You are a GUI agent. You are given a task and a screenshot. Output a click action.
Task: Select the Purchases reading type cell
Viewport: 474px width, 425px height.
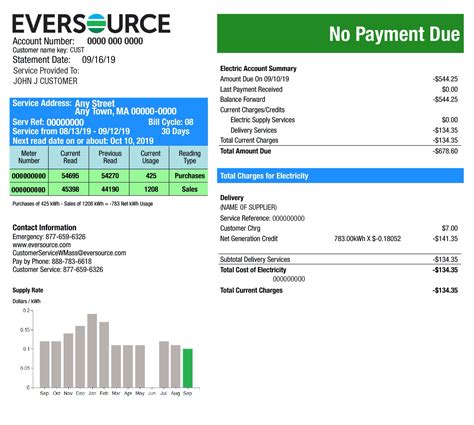point(189,176)
